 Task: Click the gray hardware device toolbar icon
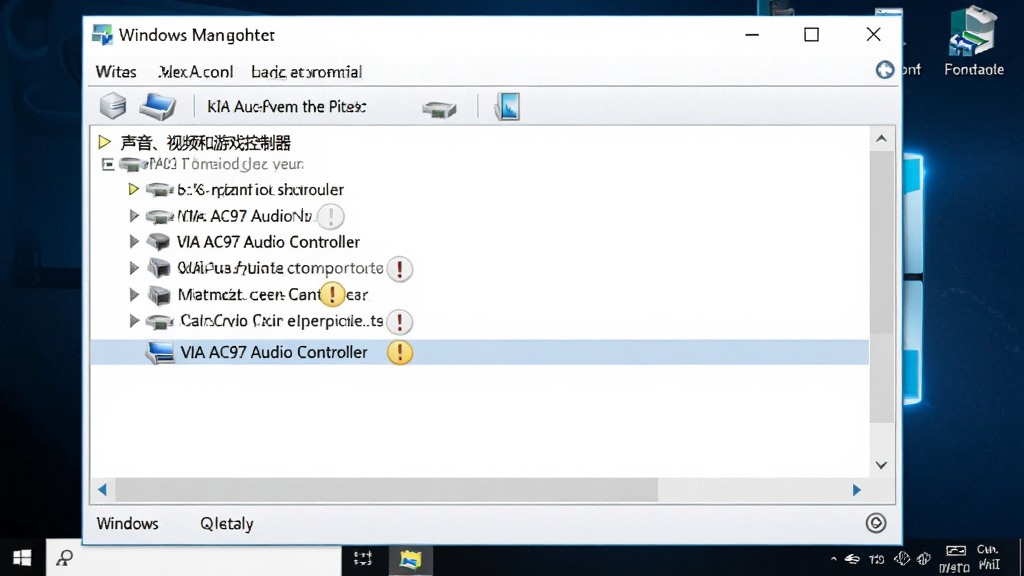coord(439,109)
